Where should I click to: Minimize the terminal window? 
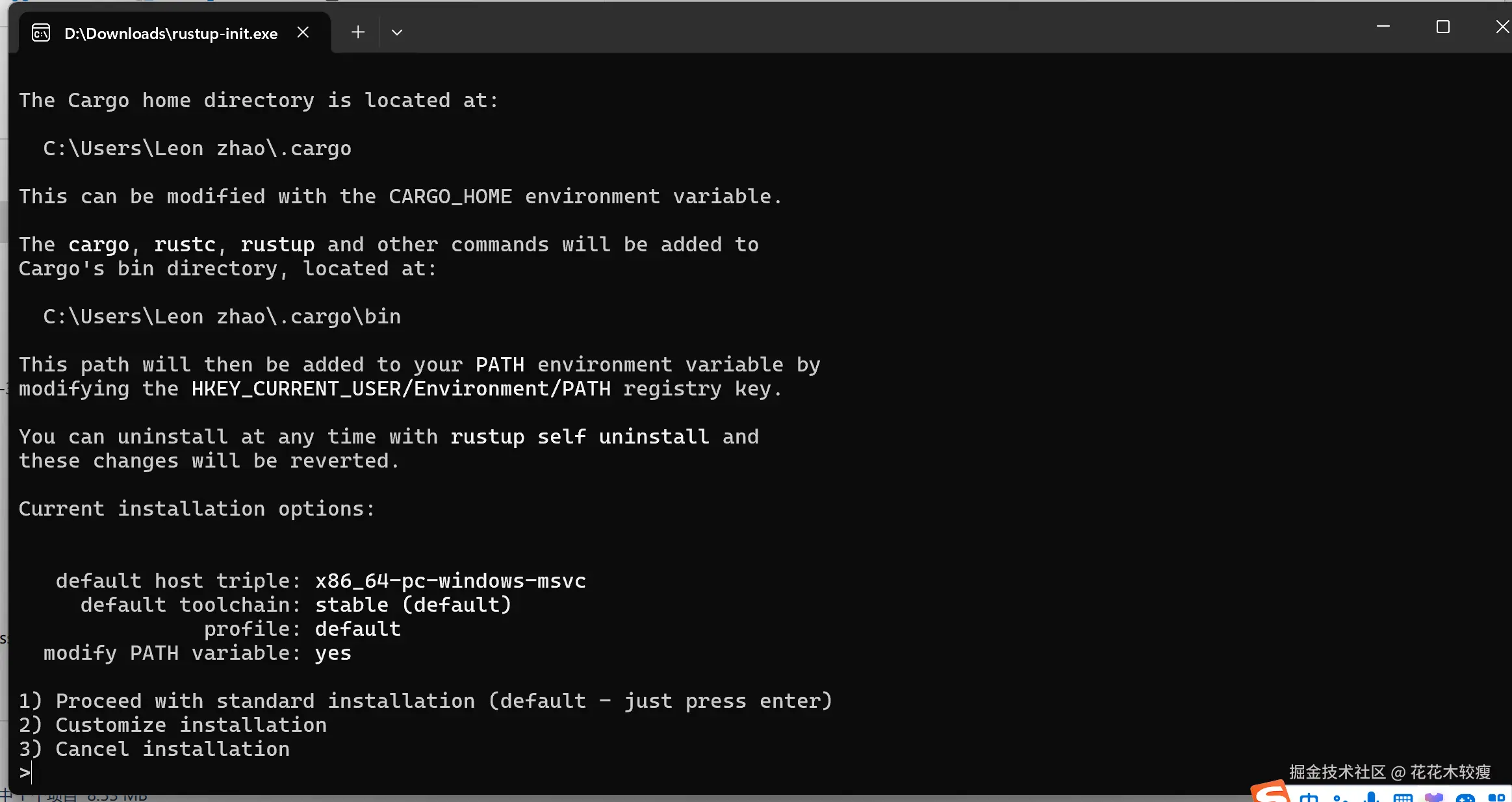[1383, 27]
